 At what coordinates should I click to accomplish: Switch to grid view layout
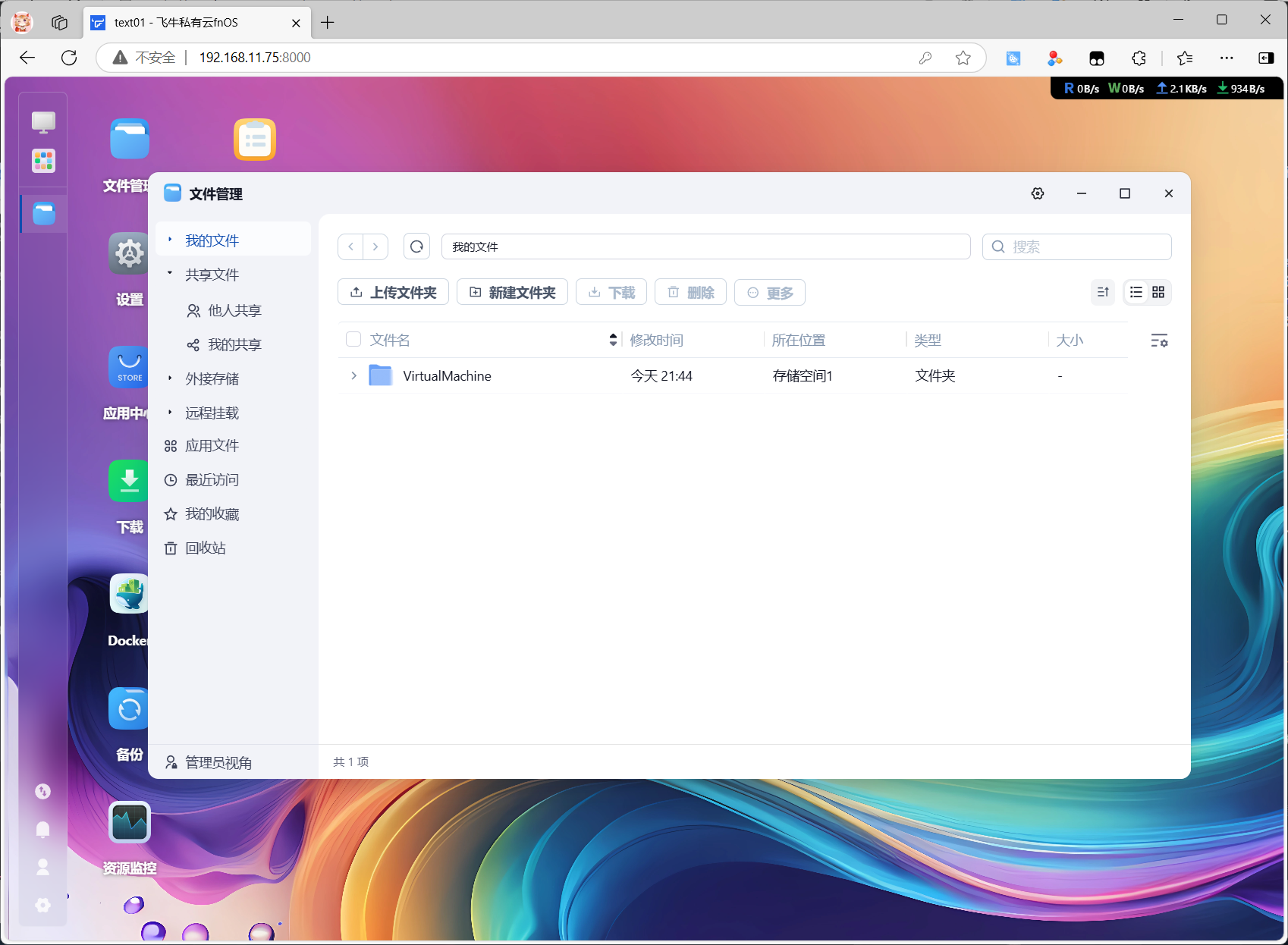[1158, 292]
